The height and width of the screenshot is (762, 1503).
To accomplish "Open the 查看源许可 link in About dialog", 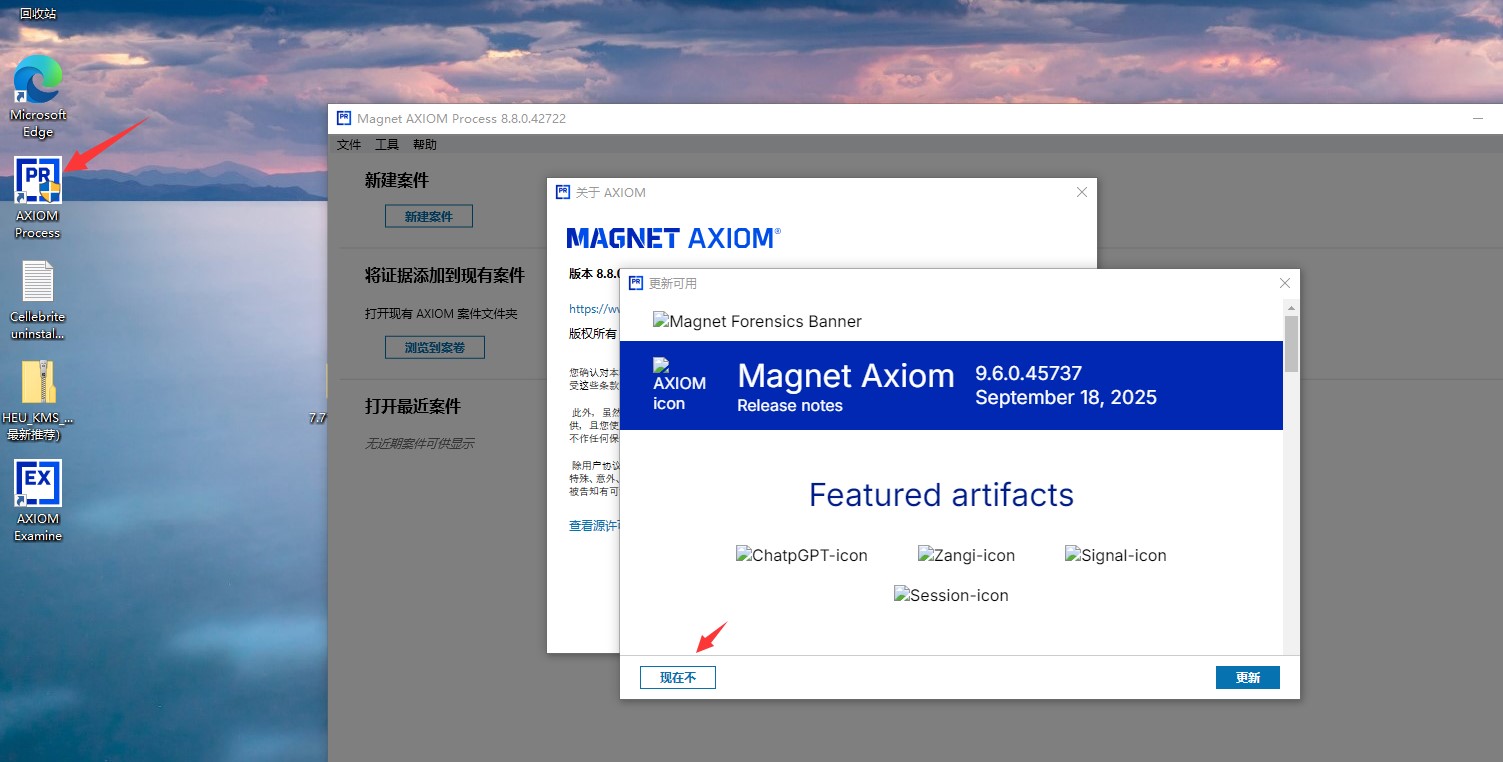I will 594,526.
